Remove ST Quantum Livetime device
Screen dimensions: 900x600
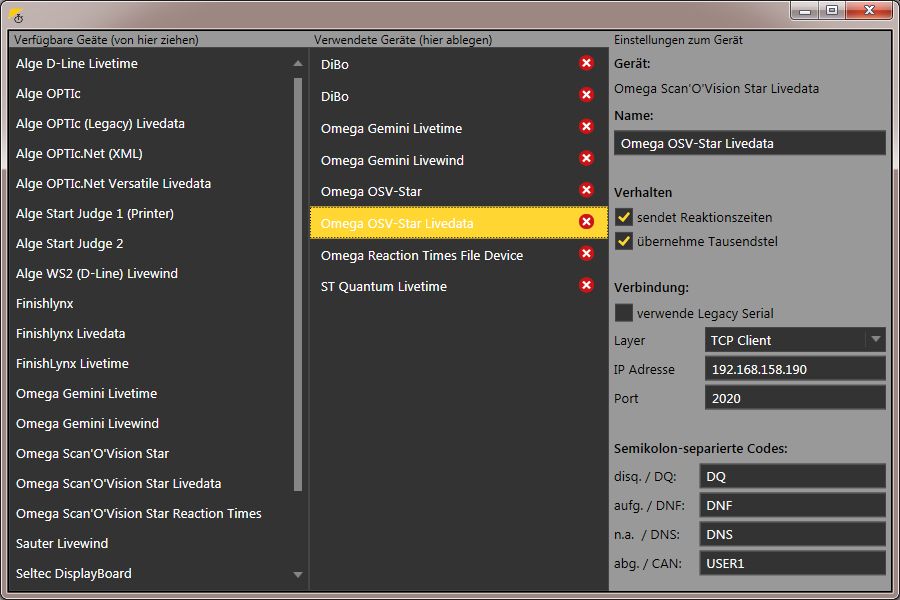[586, 285]
